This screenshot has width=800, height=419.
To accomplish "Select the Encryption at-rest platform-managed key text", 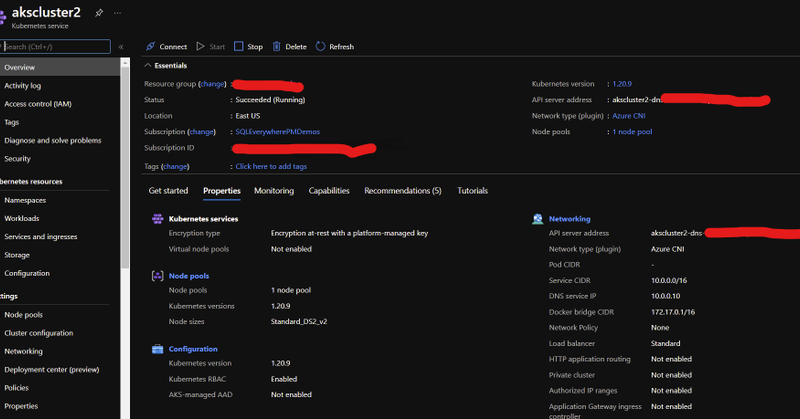I will tap(349, 233).
